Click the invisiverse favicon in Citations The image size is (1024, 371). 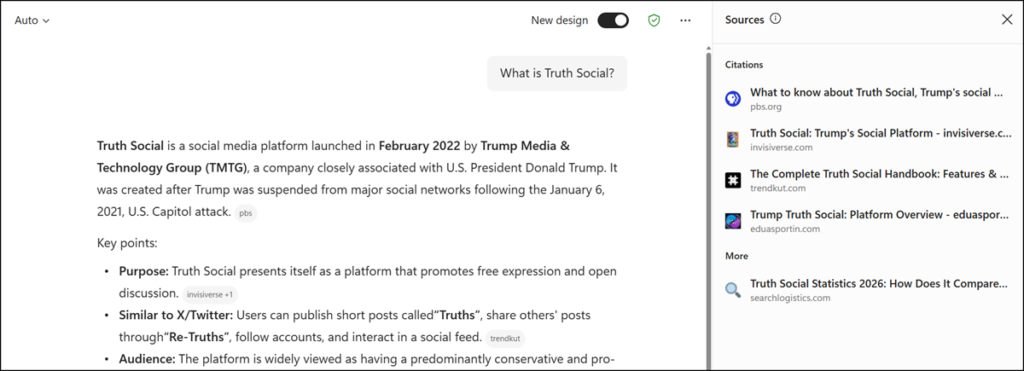point(733,140)
